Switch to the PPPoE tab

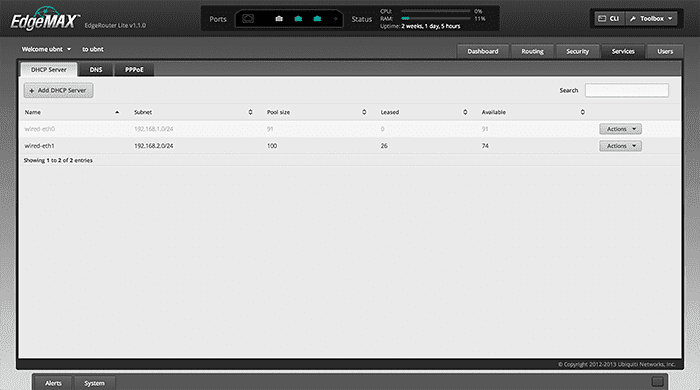(x=134, y=70)
